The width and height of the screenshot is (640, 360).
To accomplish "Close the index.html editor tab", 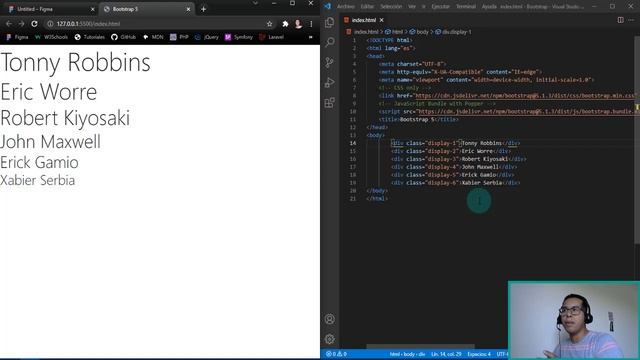I will [382, 20].
